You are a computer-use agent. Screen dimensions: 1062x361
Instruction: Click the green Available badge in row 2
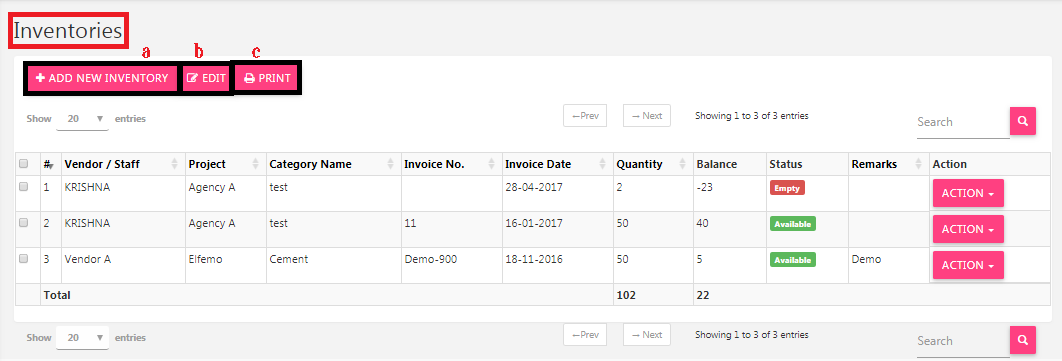click(x=792, y=224)
